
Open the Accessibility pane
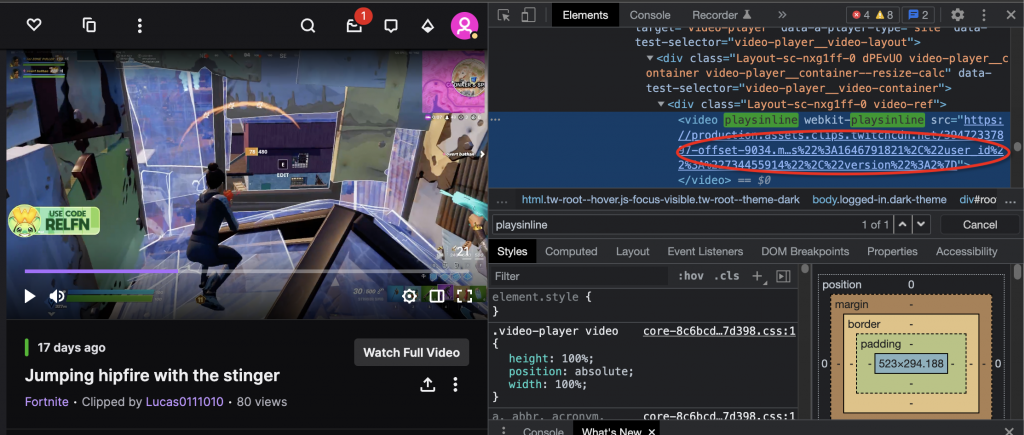(967, 251)
